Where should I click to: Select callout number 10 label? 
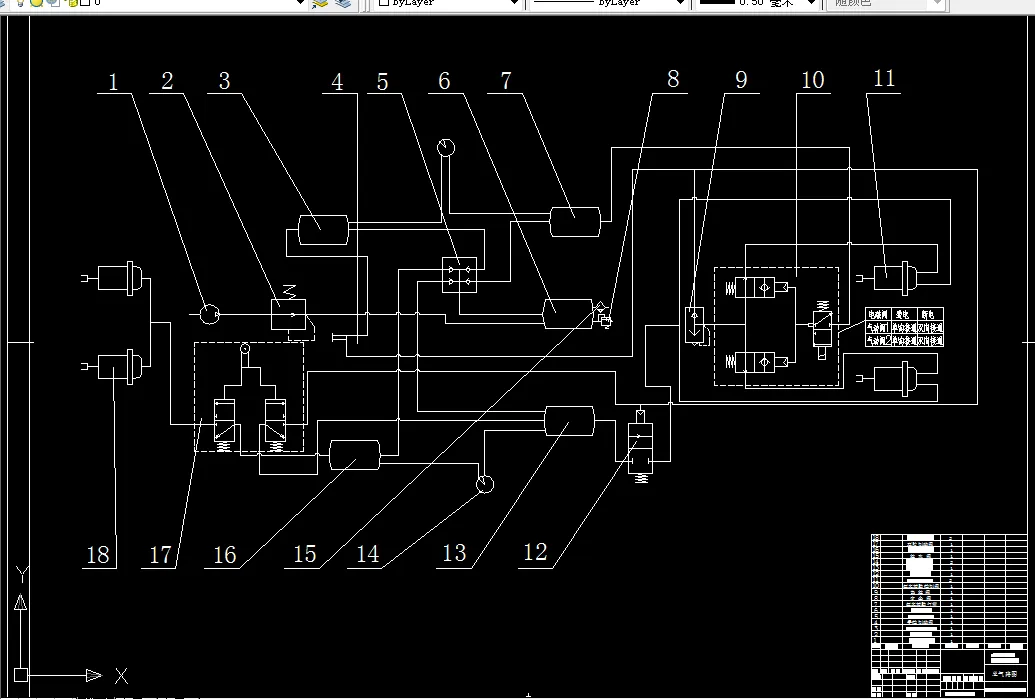point(813,80)
